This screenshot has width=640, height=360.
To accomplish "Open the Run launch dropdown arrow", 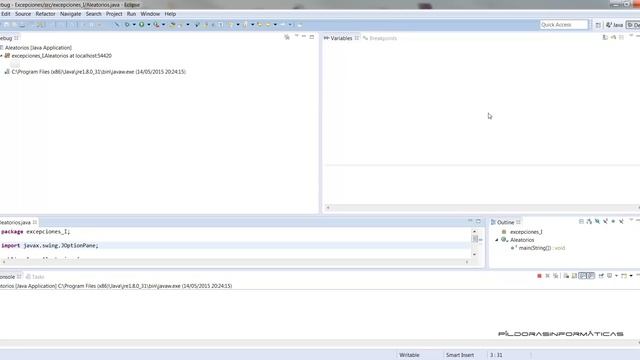I will pos(149,25).
